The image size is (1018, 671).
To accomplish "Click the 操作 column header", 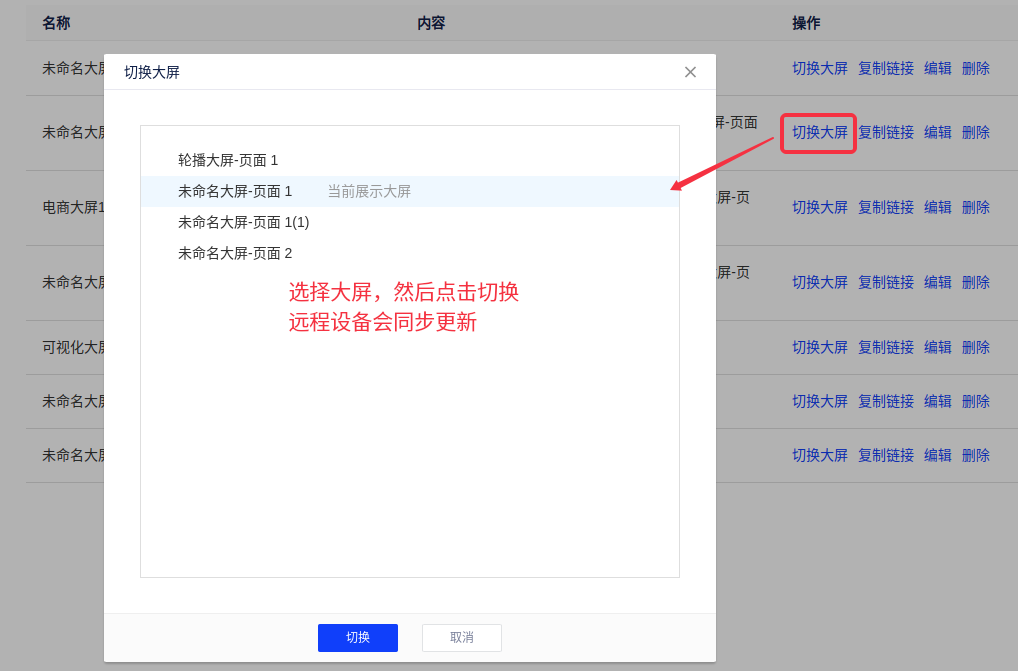I will tap(806, 23).
